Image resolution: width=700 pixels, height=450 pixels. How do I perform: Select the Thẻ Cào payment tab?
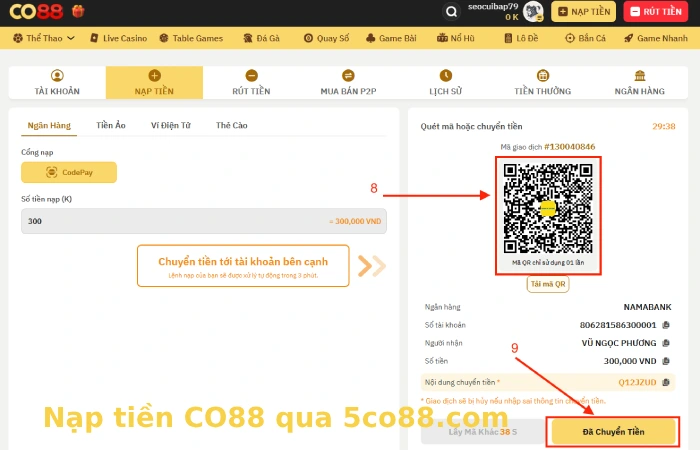[x=232, y=125]
